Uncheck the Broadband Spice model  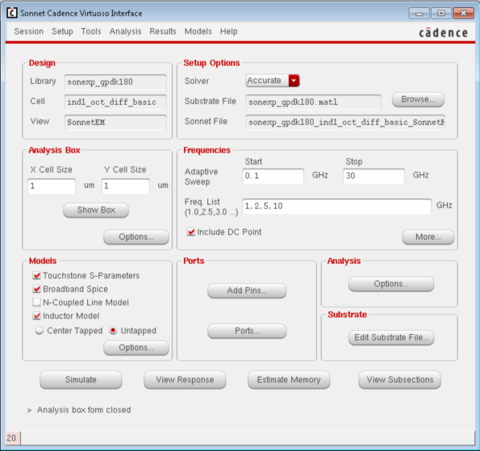37,289
